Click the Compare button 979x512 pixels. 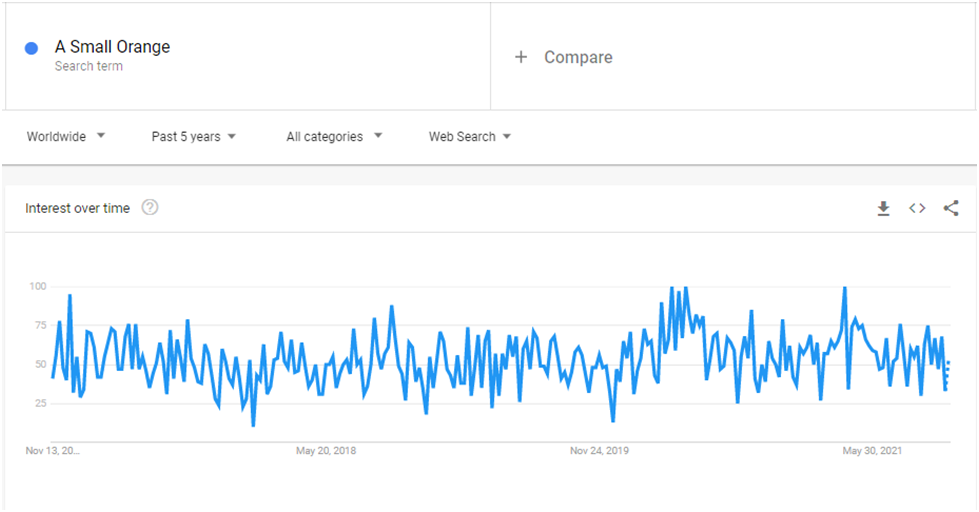pyautogui.click(x=578, y=57)
